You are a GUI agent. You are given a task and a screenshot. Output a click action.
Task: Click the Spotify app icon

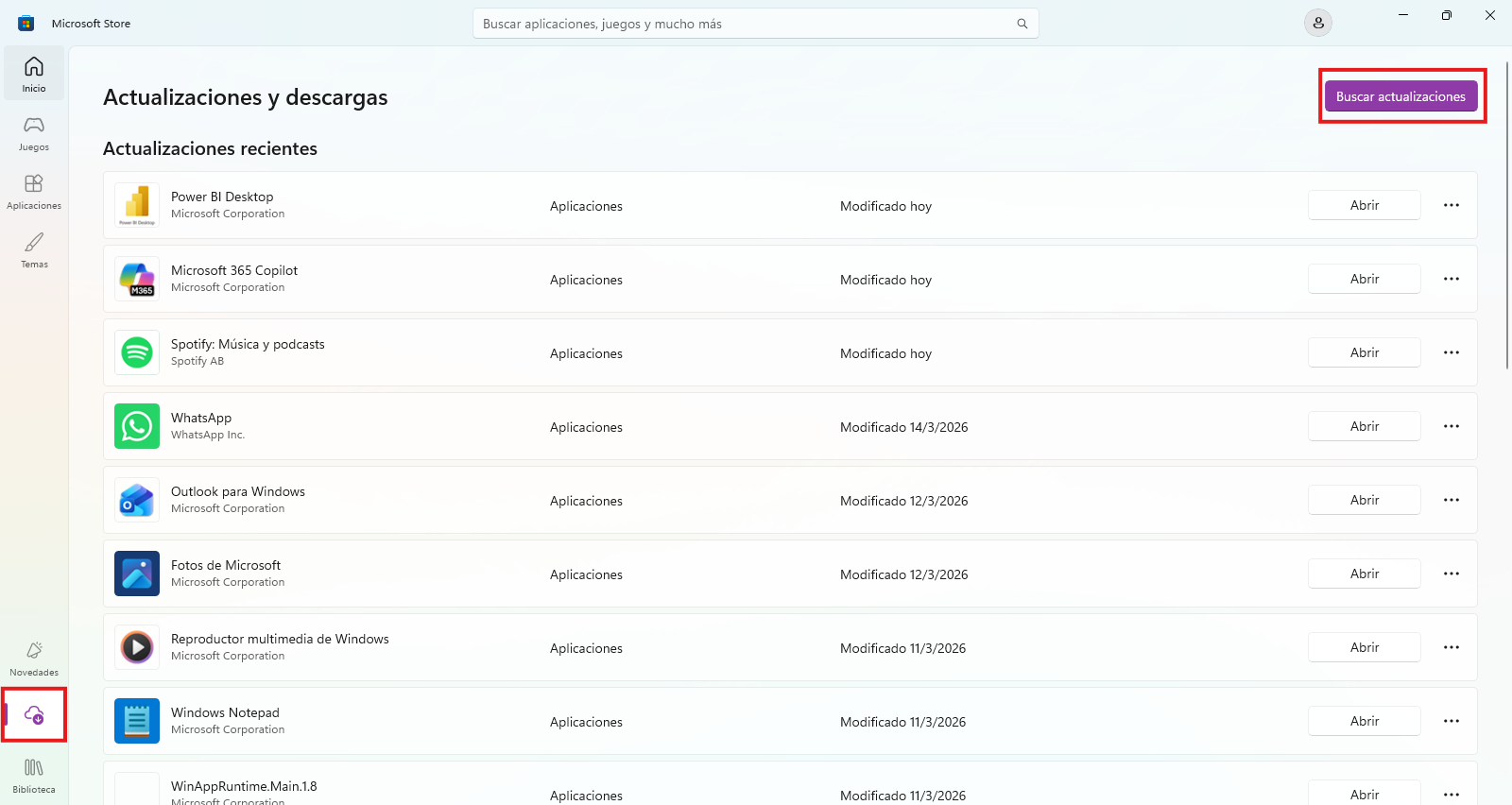coord(137,352)
